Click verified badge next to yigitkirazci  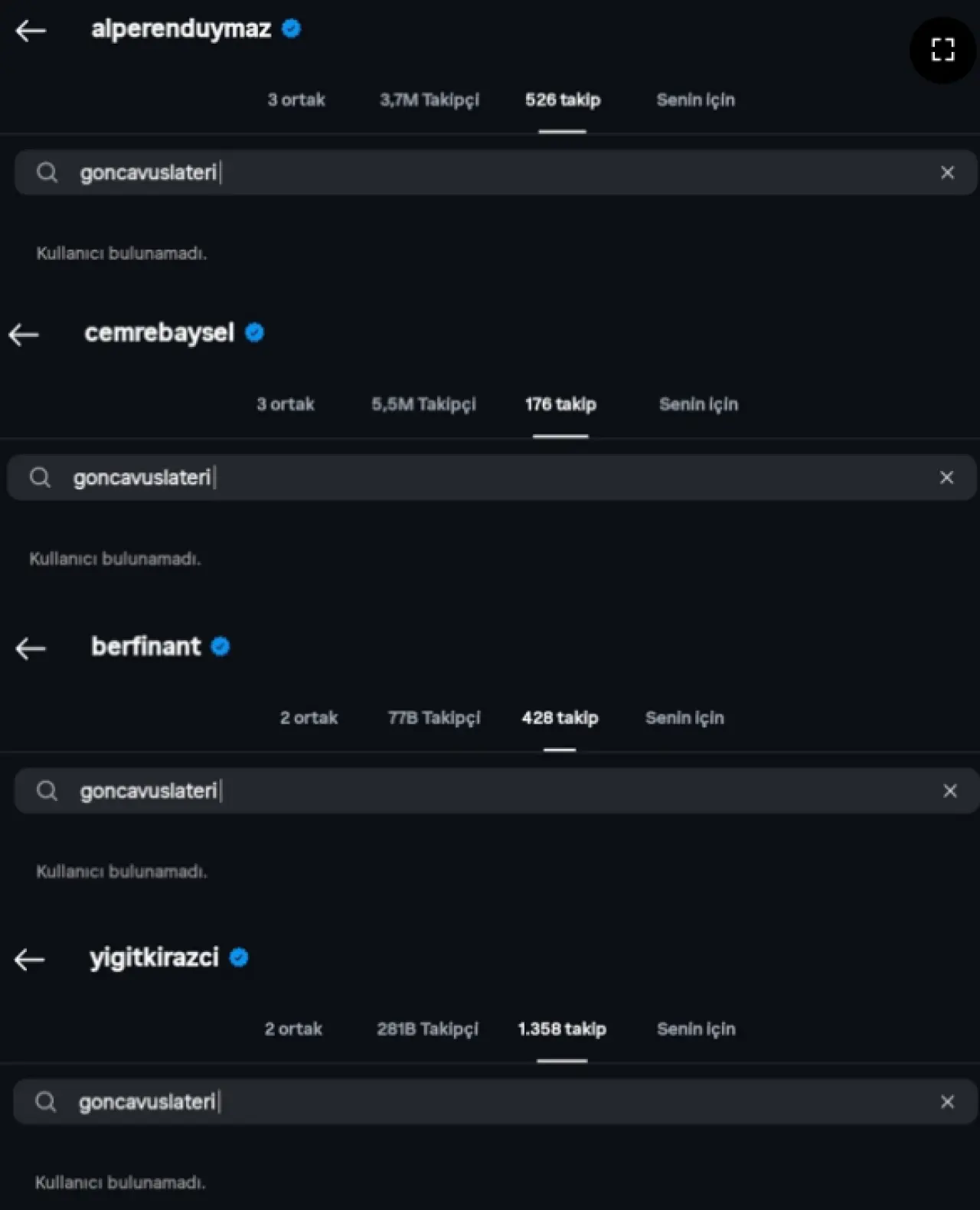[239, 958]
